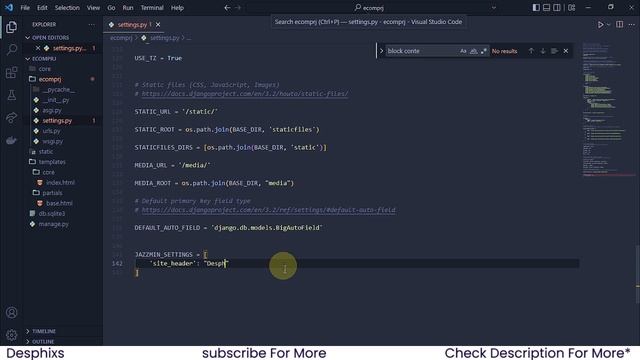Image resolution: width=640 pixels, height=360 pixels.
Task: Open urls.py in the explorer
Action: (x=51, y=131)
